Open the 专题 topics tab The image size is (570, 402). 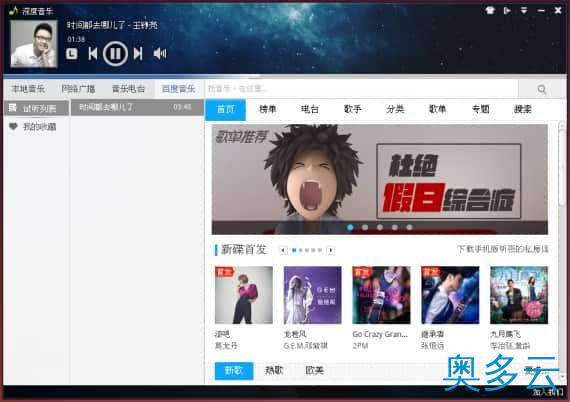481,109
